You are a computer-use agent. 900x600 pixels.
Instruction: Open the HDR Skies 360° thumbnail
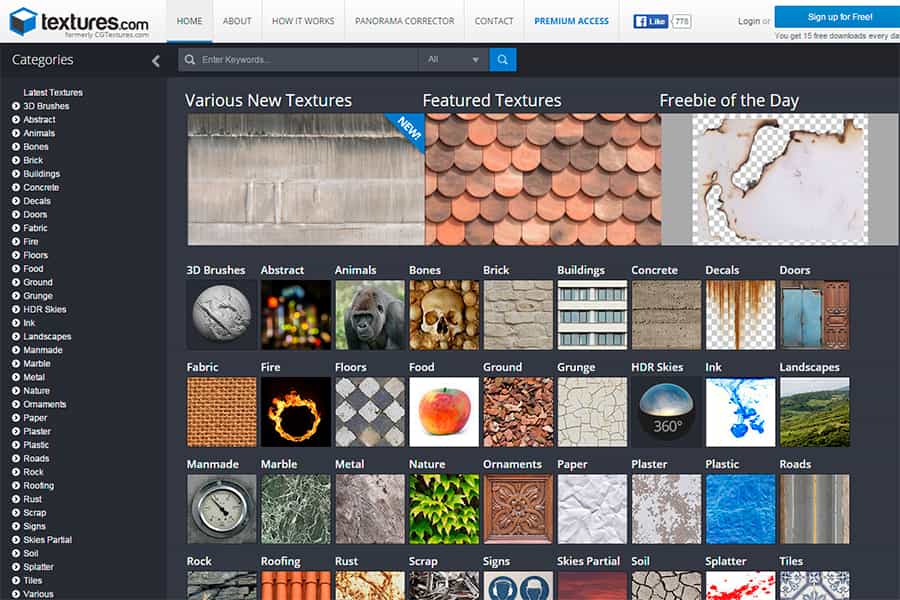(x=666, y=412)
